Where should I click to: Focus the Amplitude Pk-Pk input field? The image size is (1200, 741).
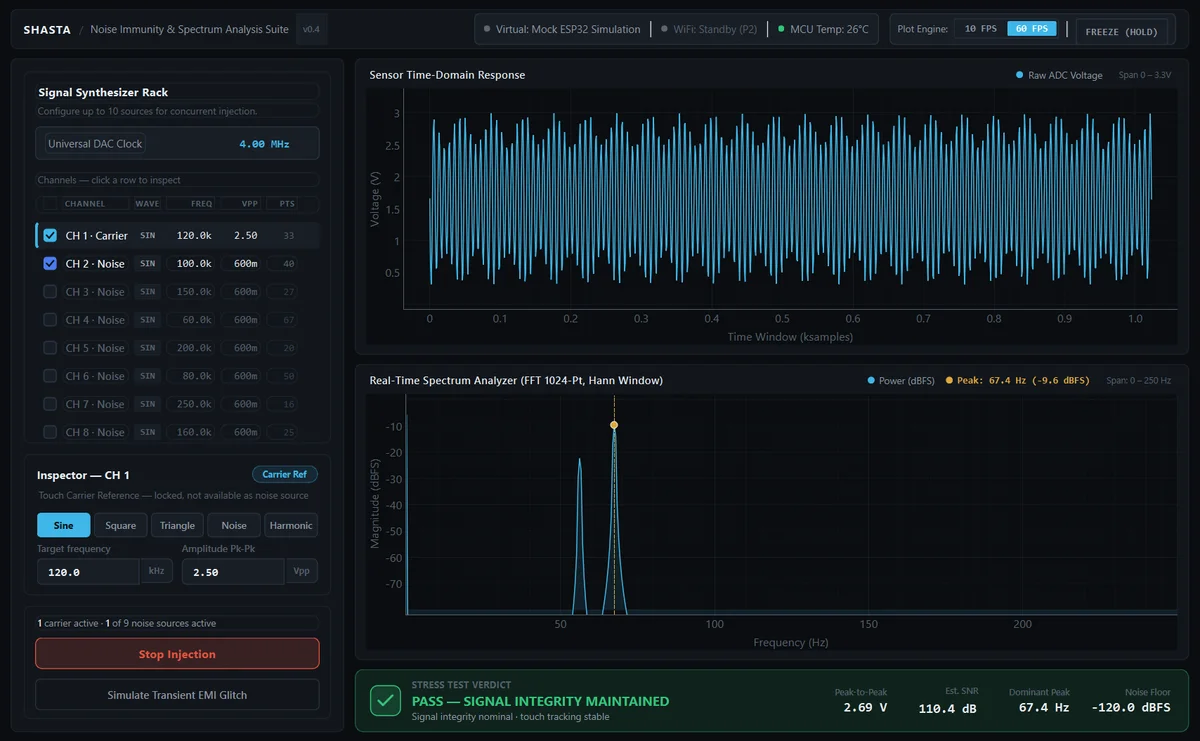coord(233,572)
